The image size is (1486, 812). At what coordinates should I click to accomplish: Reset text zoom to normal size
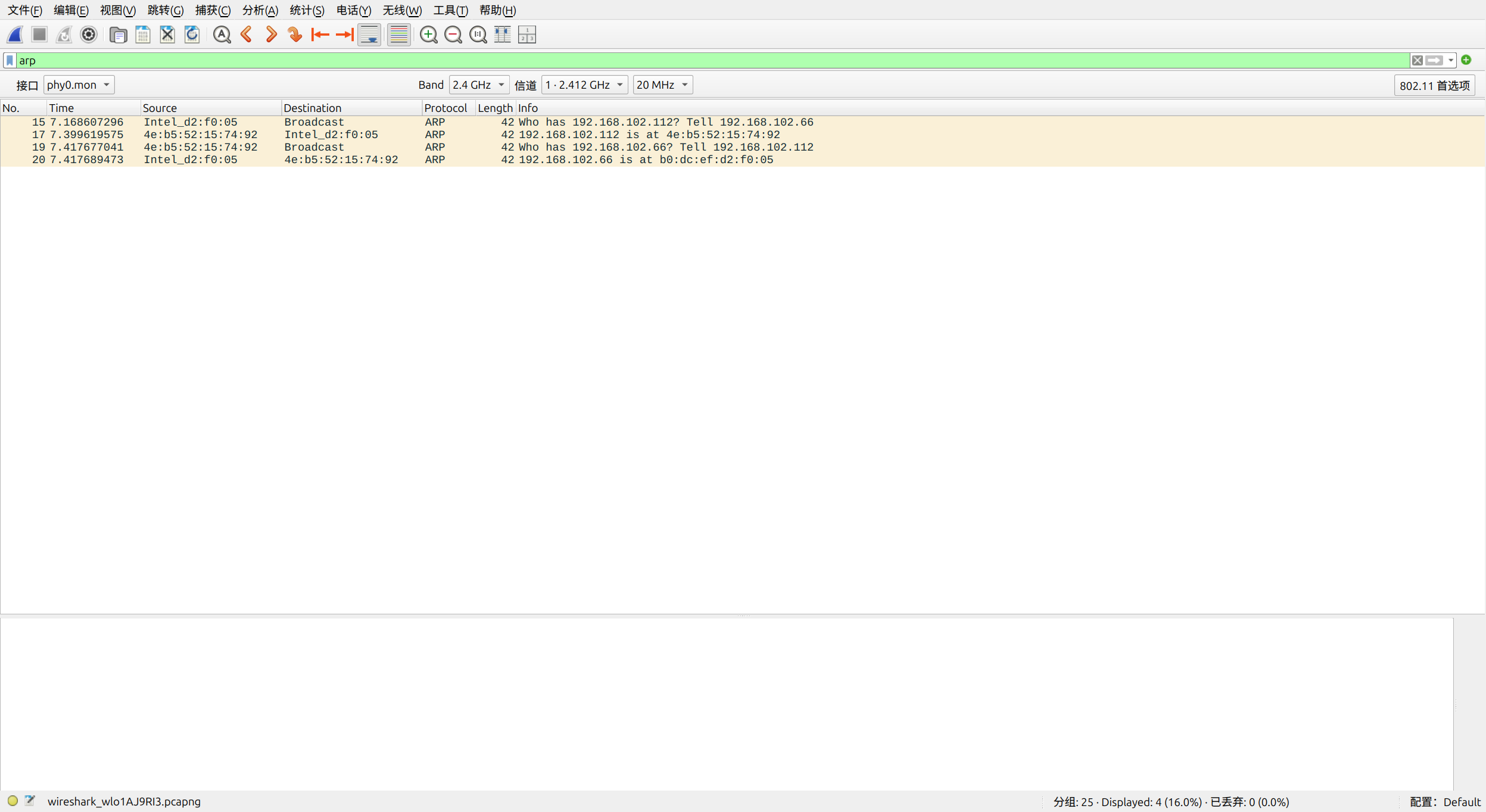click(x=478, y=35)
